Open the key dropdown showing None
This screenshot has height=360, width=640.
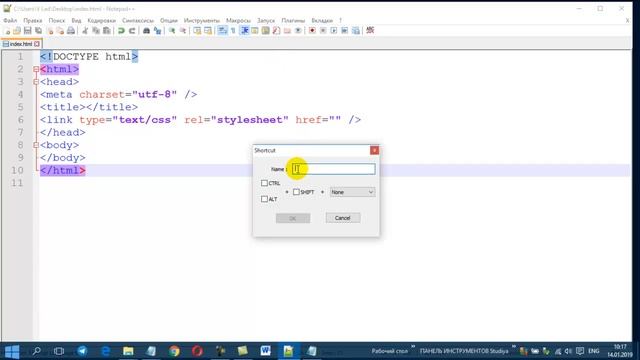pos(352,192)
